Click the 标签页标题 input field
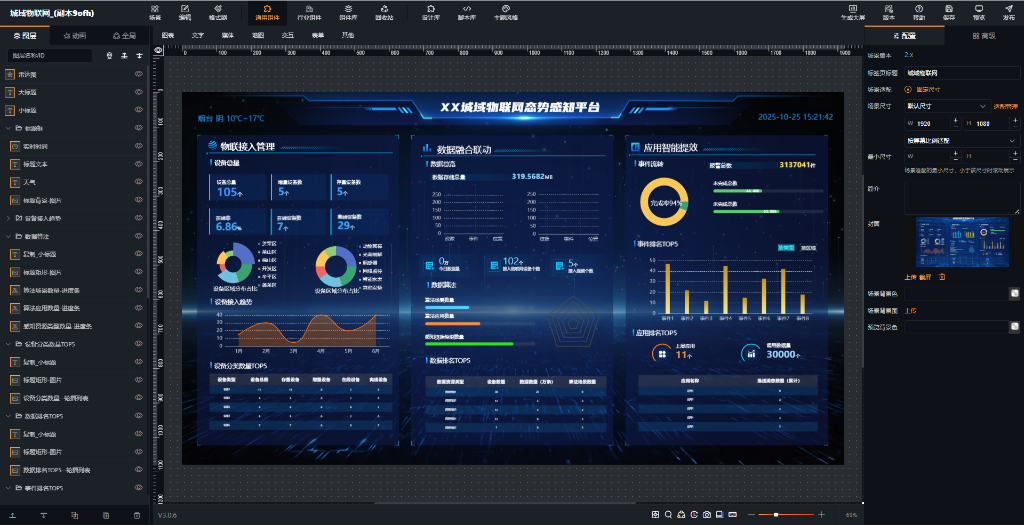 (x=960, y=72)
